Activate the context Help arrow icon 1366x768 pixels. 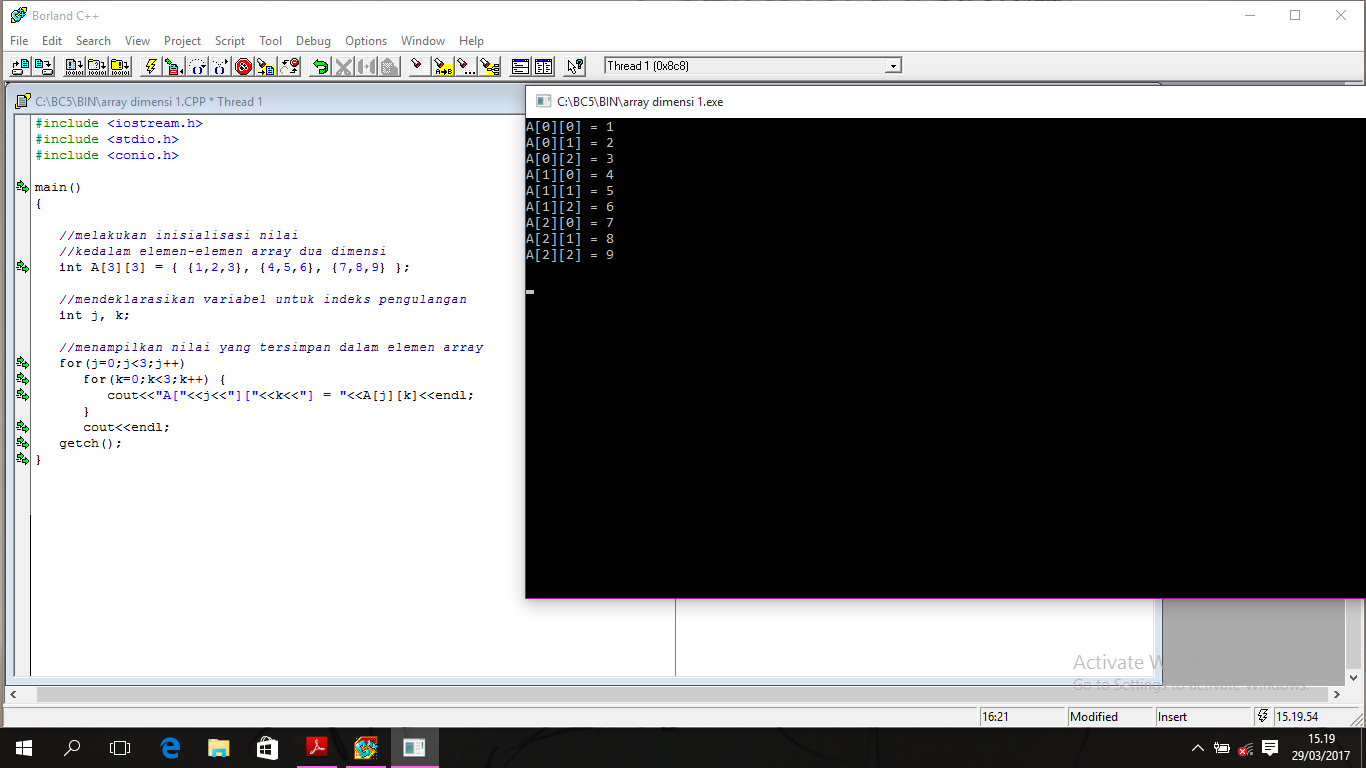click(x=575, y=66)
